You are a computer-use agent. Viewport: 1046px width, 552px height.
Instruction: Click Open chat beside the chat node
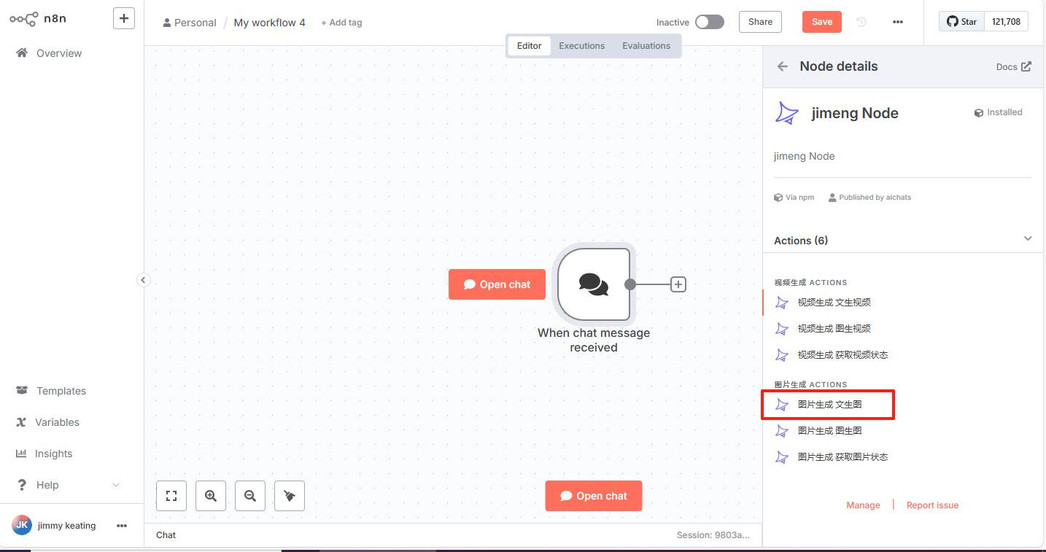[x=497, y=284]
